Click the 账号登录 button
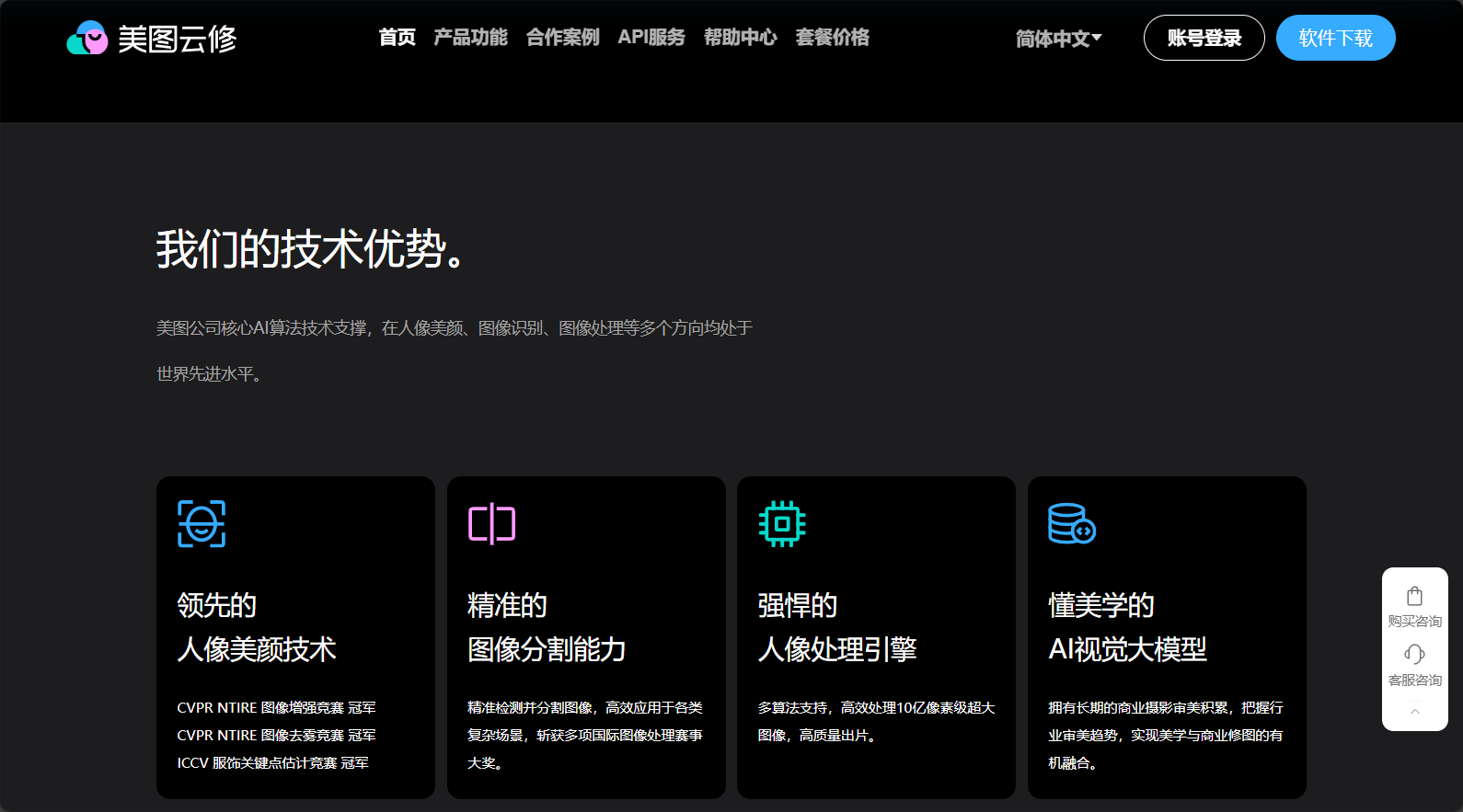Viewport: 1463px width, 812px height. pyautogui.click(x=1204, y=38)
